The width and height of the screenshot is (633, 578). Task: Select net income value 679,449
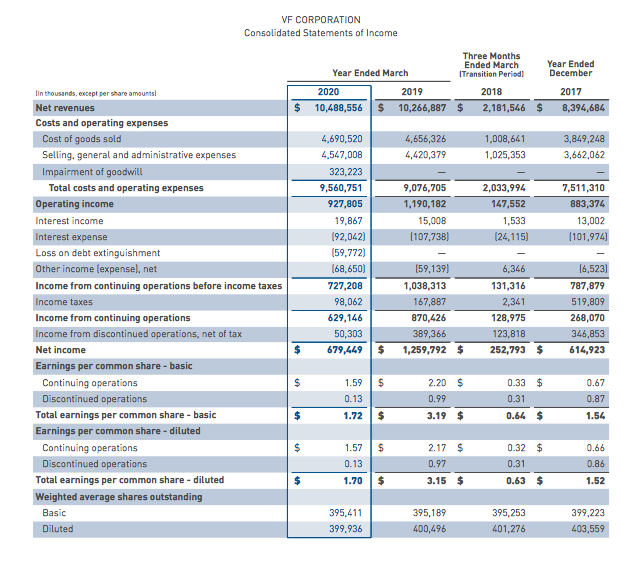pos(344,350)
